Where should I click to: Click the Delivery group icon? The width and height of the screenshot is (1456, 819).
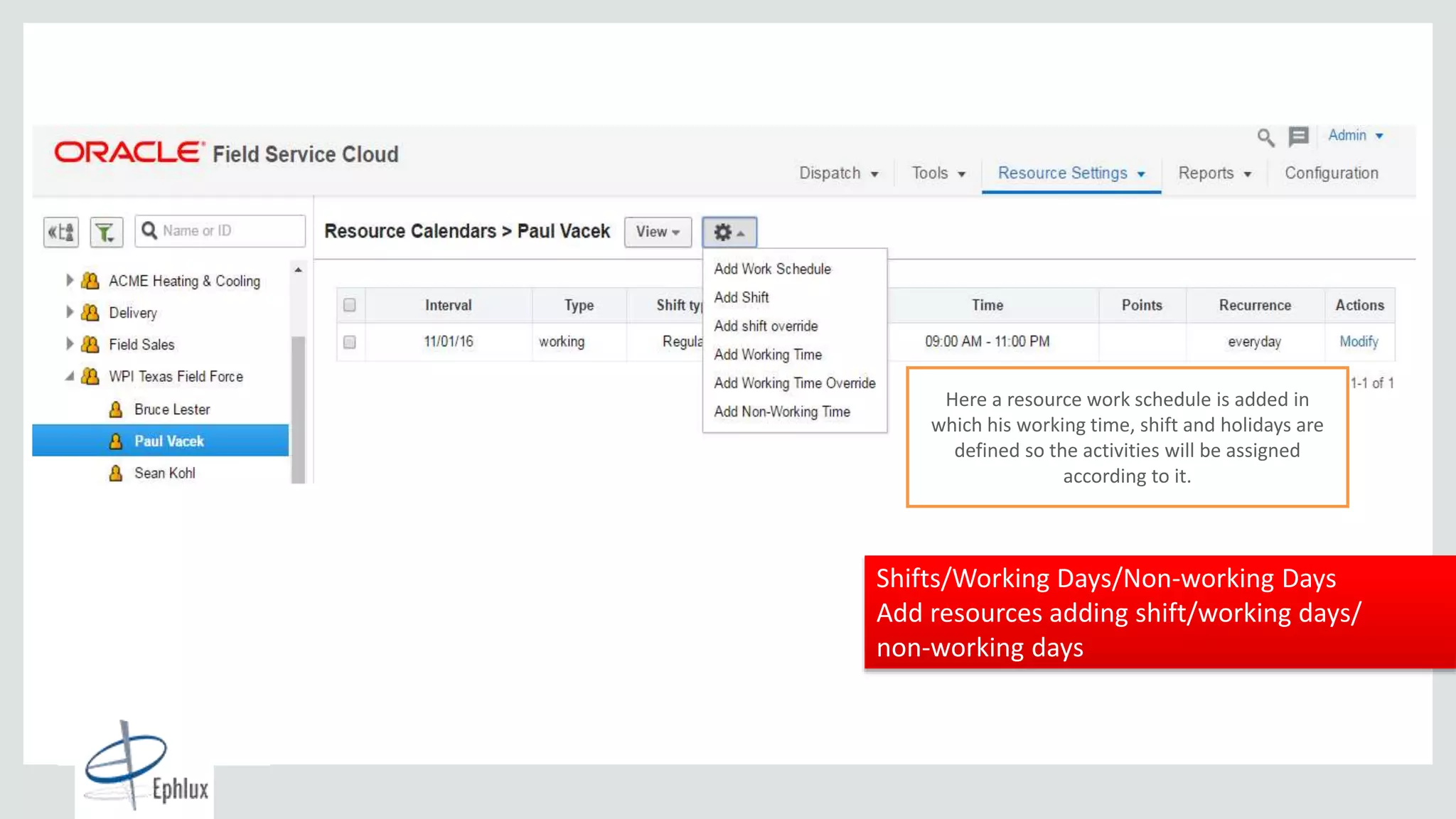90,312
